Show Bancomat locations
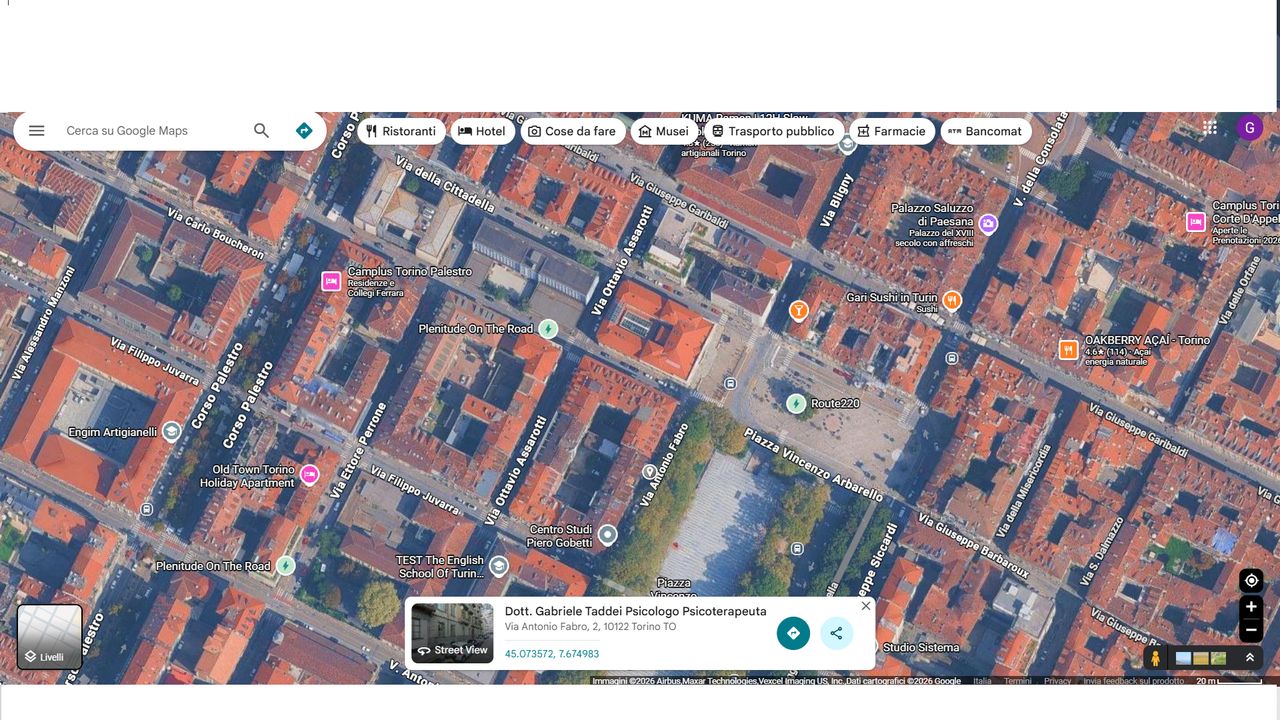The width and height of the screenshot is (1280, 720). point(985,131)
